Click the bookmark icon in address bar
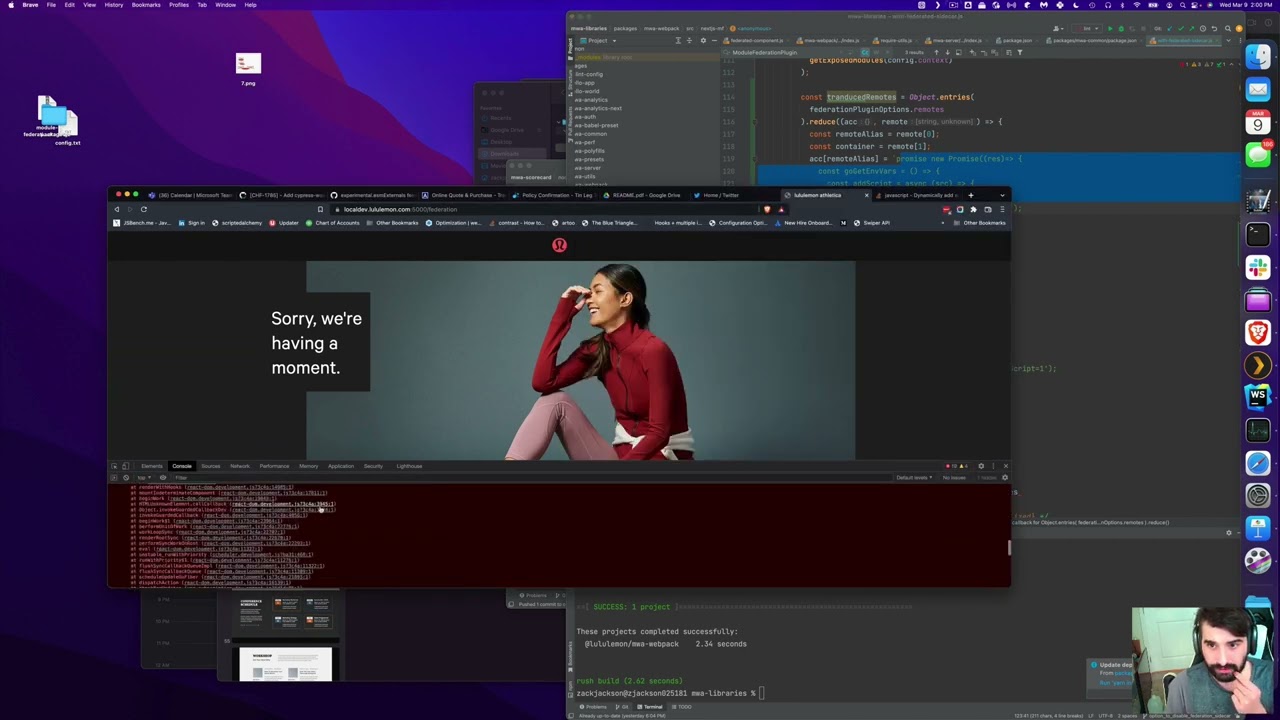The image size is (1280, 720). click(320, 209)
